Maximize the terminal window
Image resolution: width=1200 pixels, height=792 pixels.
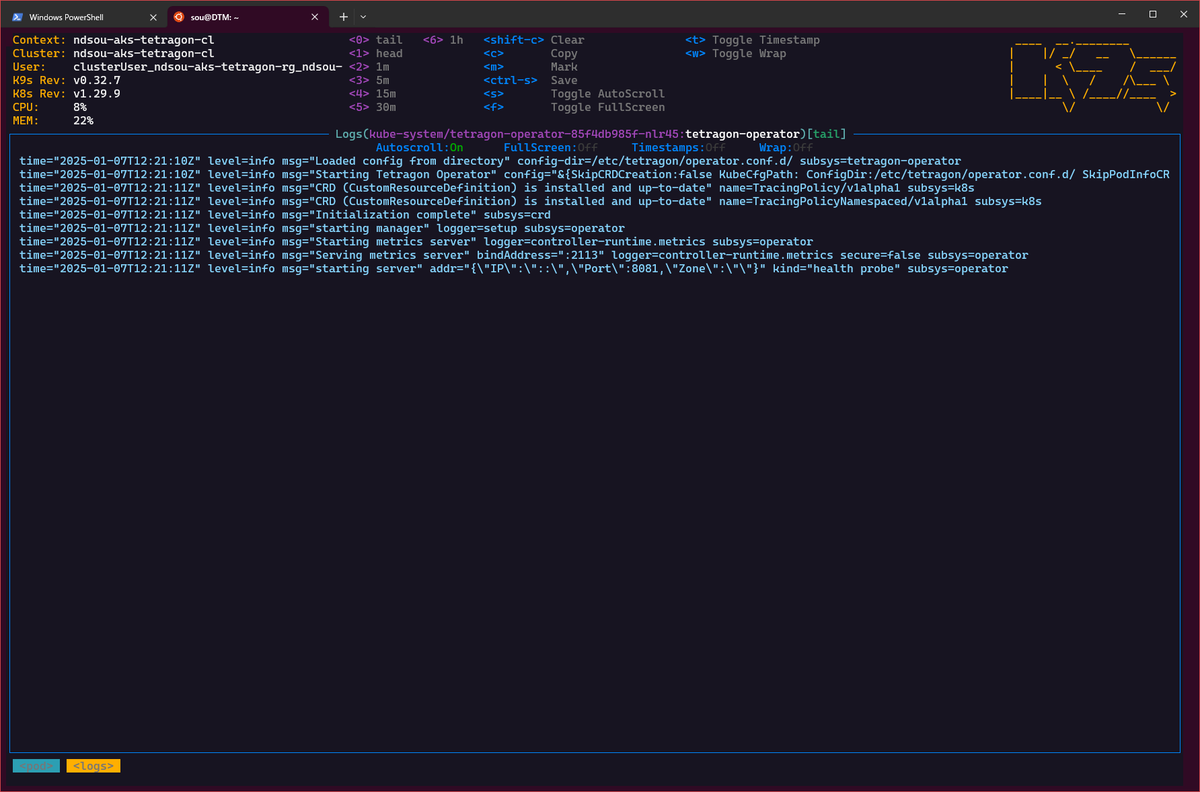(1153, 14)
